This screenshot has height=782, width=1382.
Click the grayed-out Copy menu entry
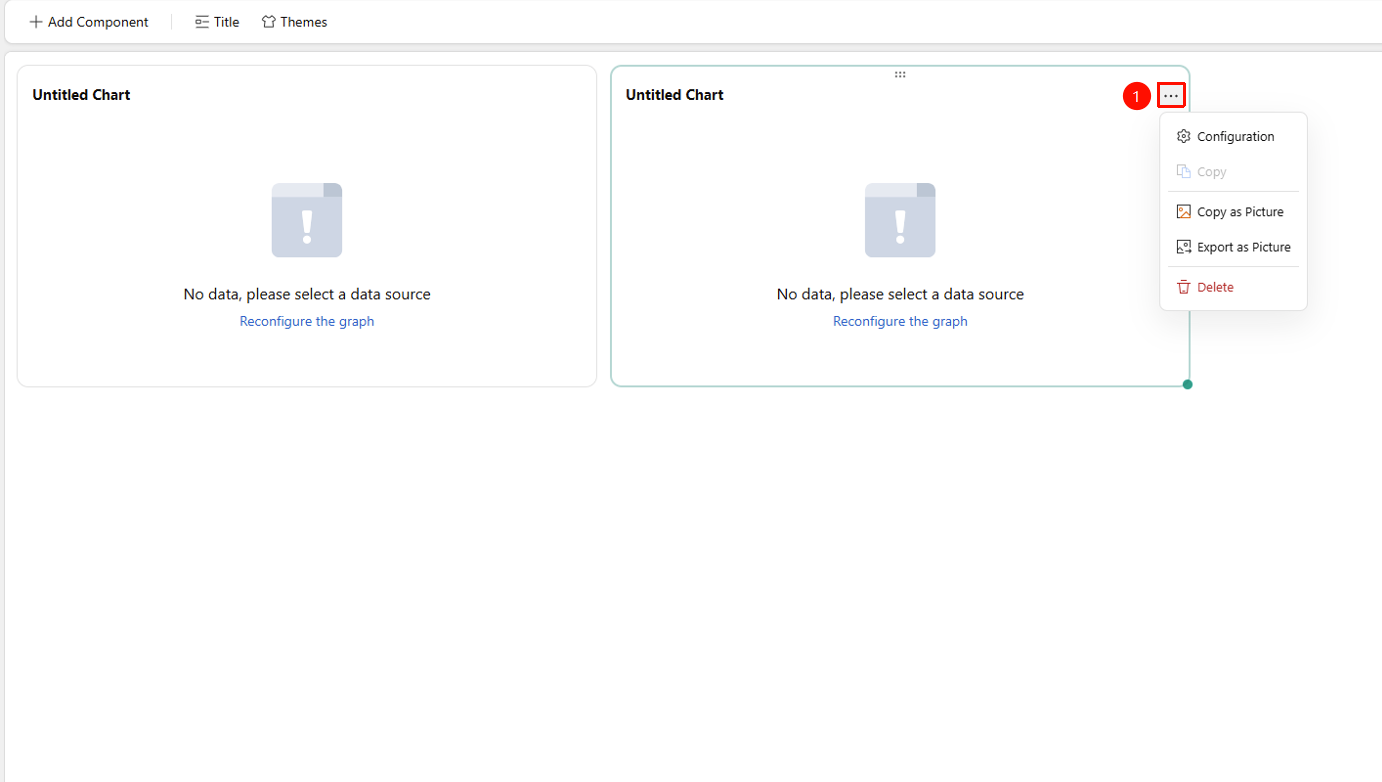coord(1233,172)
